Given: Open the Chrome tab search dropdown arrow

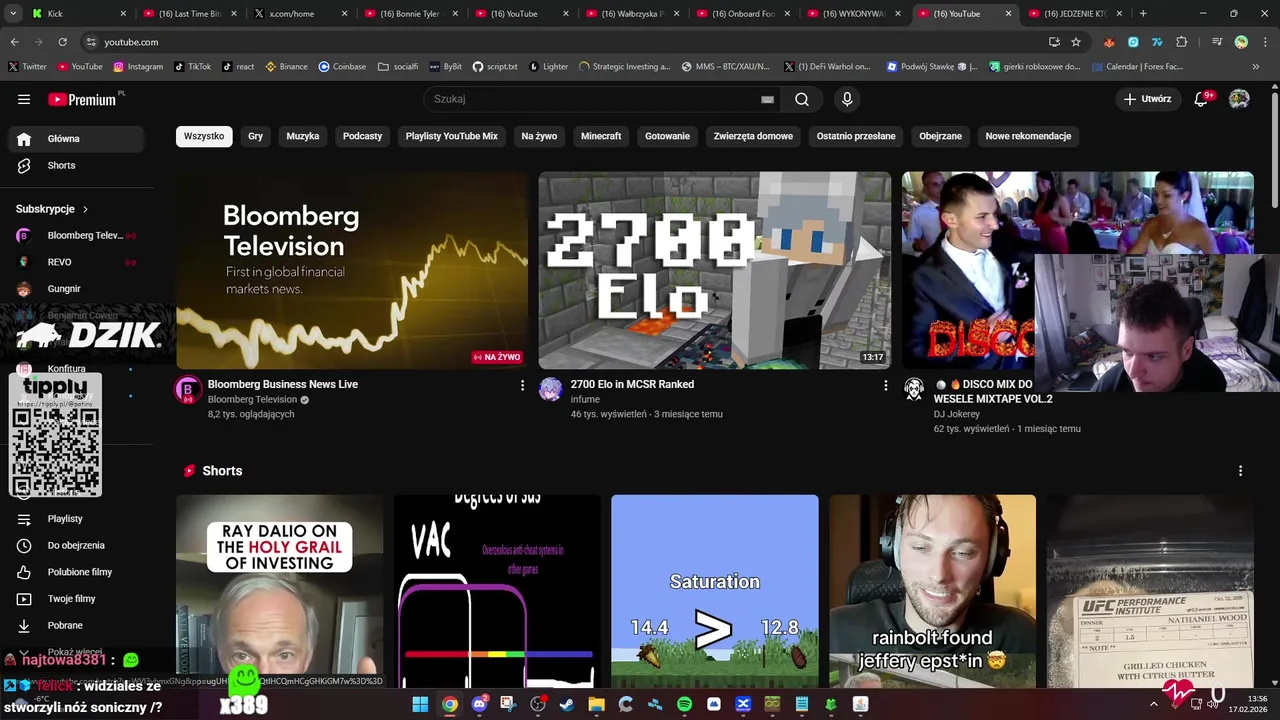Looking at the screenshot, I should point(13,14).
